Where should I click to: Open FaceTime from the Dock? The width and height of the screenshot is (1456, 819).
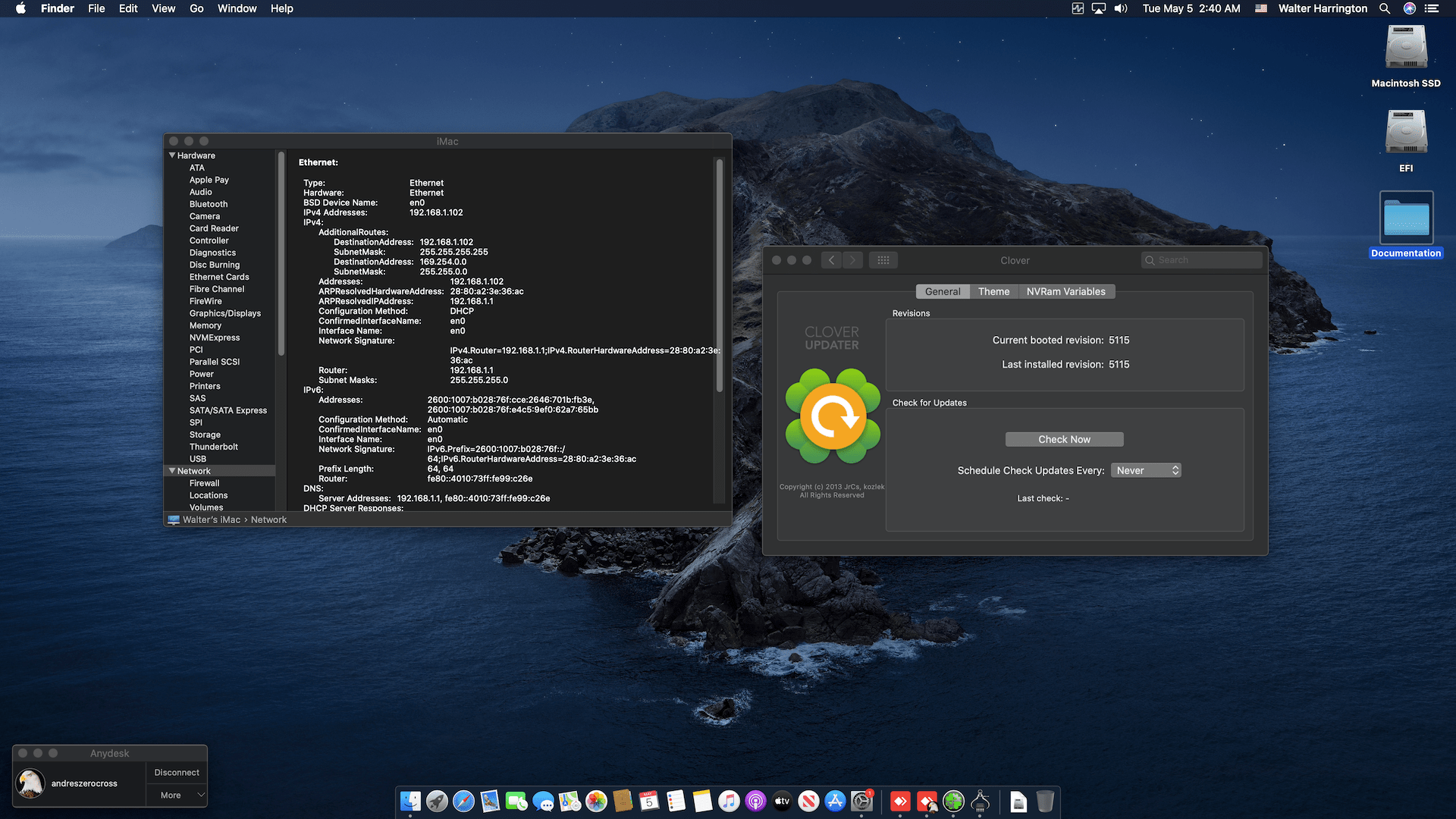click(x=516, y=801)
